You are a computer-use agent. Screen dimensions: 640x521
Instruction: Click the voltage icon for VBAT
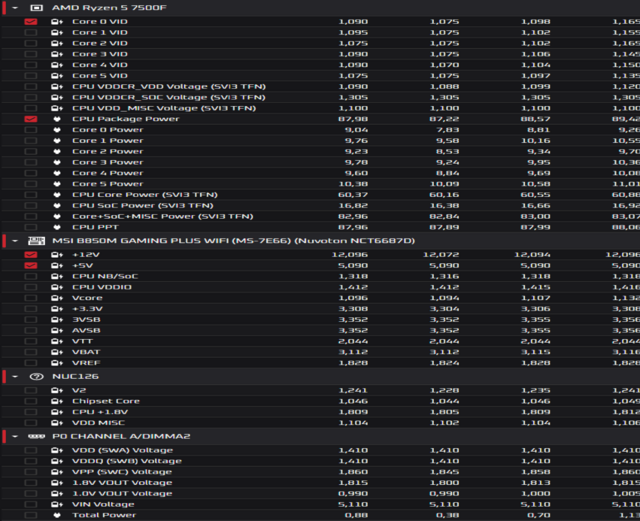tap(57, 352)
